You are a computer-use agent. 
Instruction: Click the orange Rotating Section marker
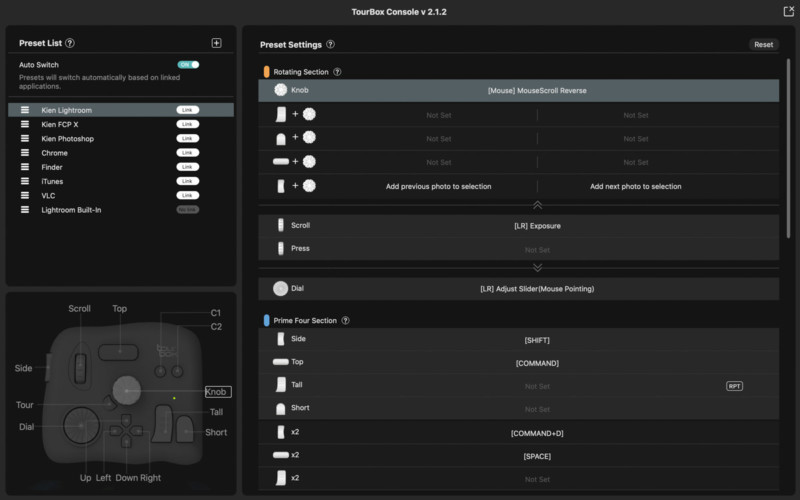(266, 72)
